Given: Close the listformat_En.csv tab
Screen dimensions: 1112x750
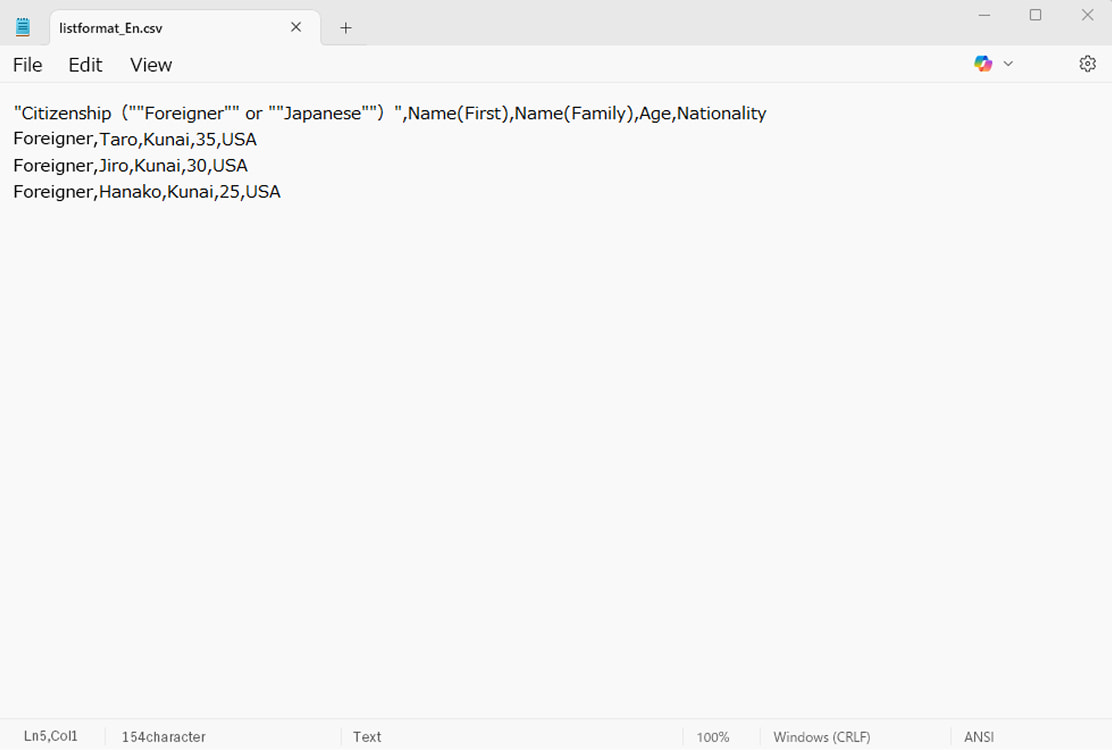Looking at the screenshot, I should [x=296, y=27].
